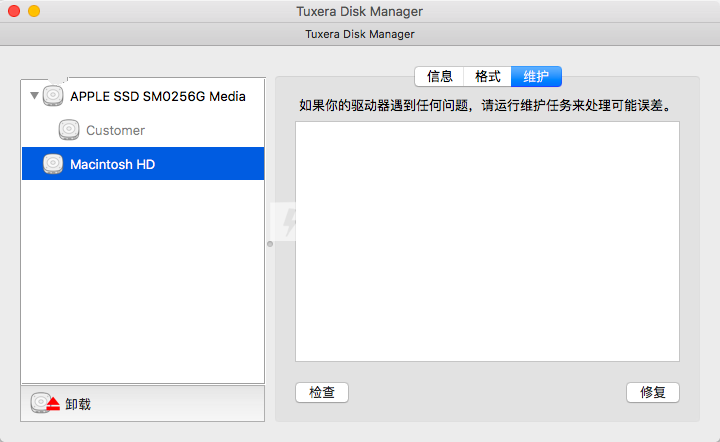
Task: Minimize the window with yellow button
Action: click(34, 11)
